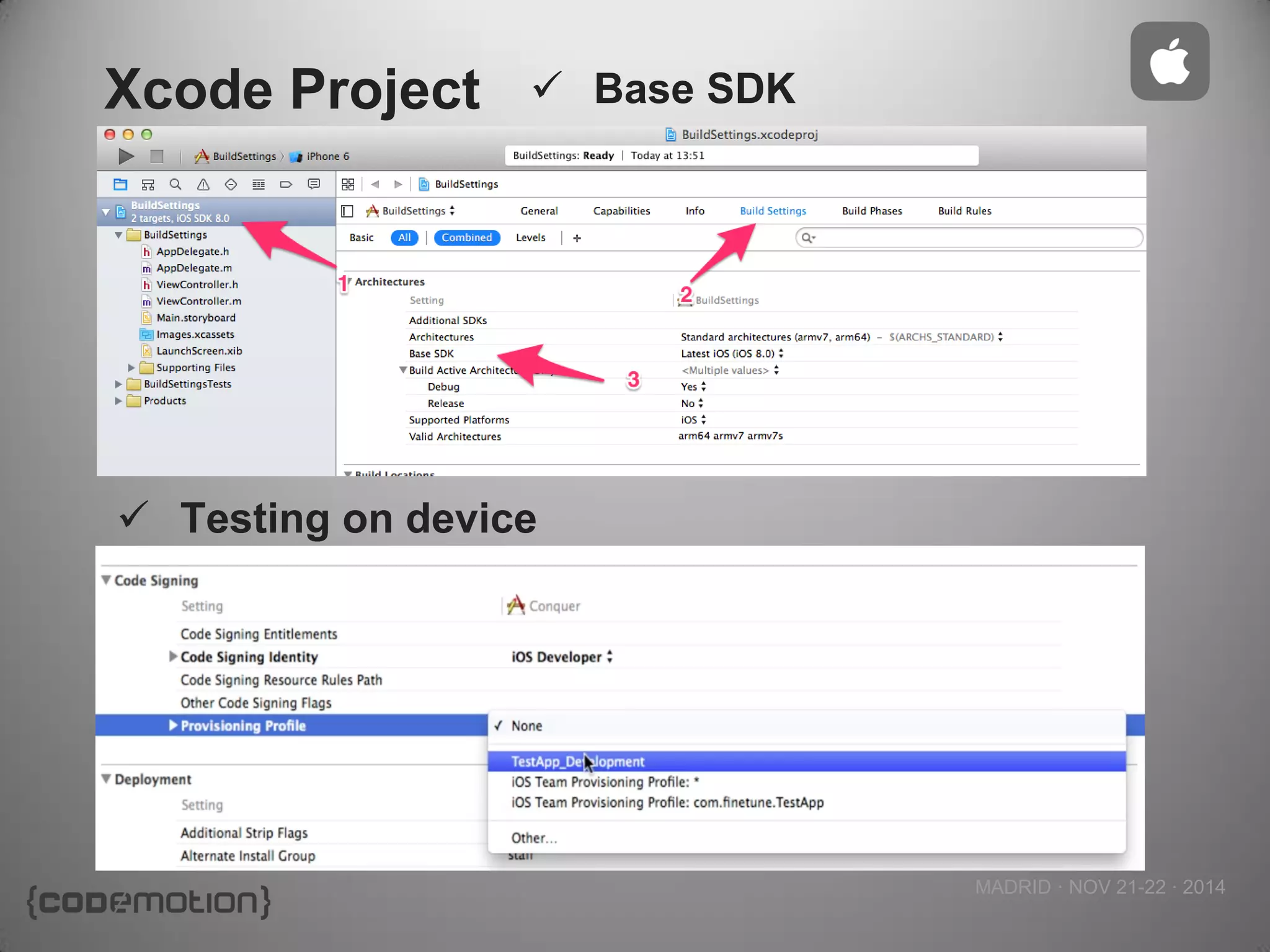
Task: Collapse the Deployment section
Action: [106, 779]
